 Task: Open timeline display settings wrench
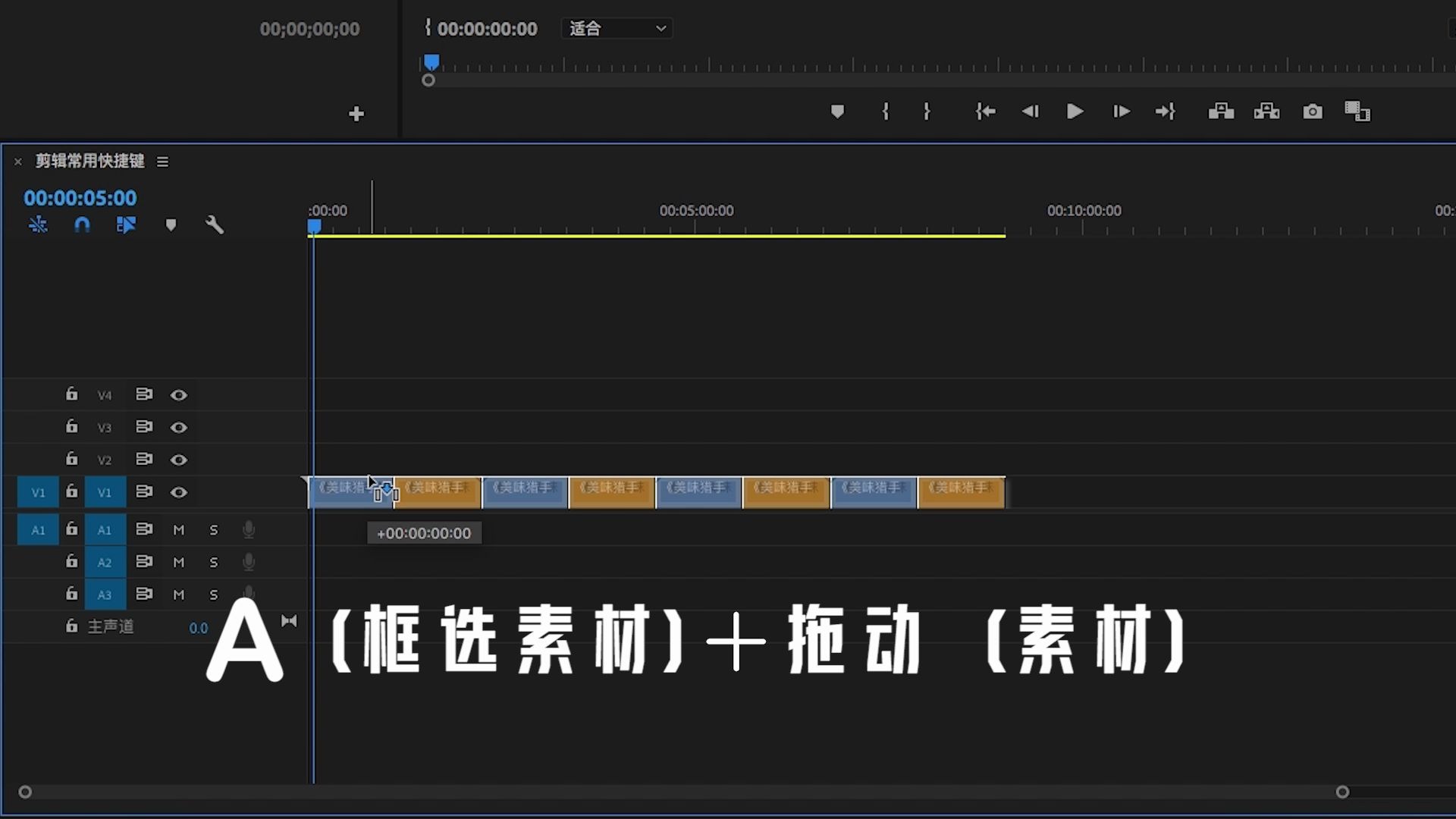coord(215,224)
